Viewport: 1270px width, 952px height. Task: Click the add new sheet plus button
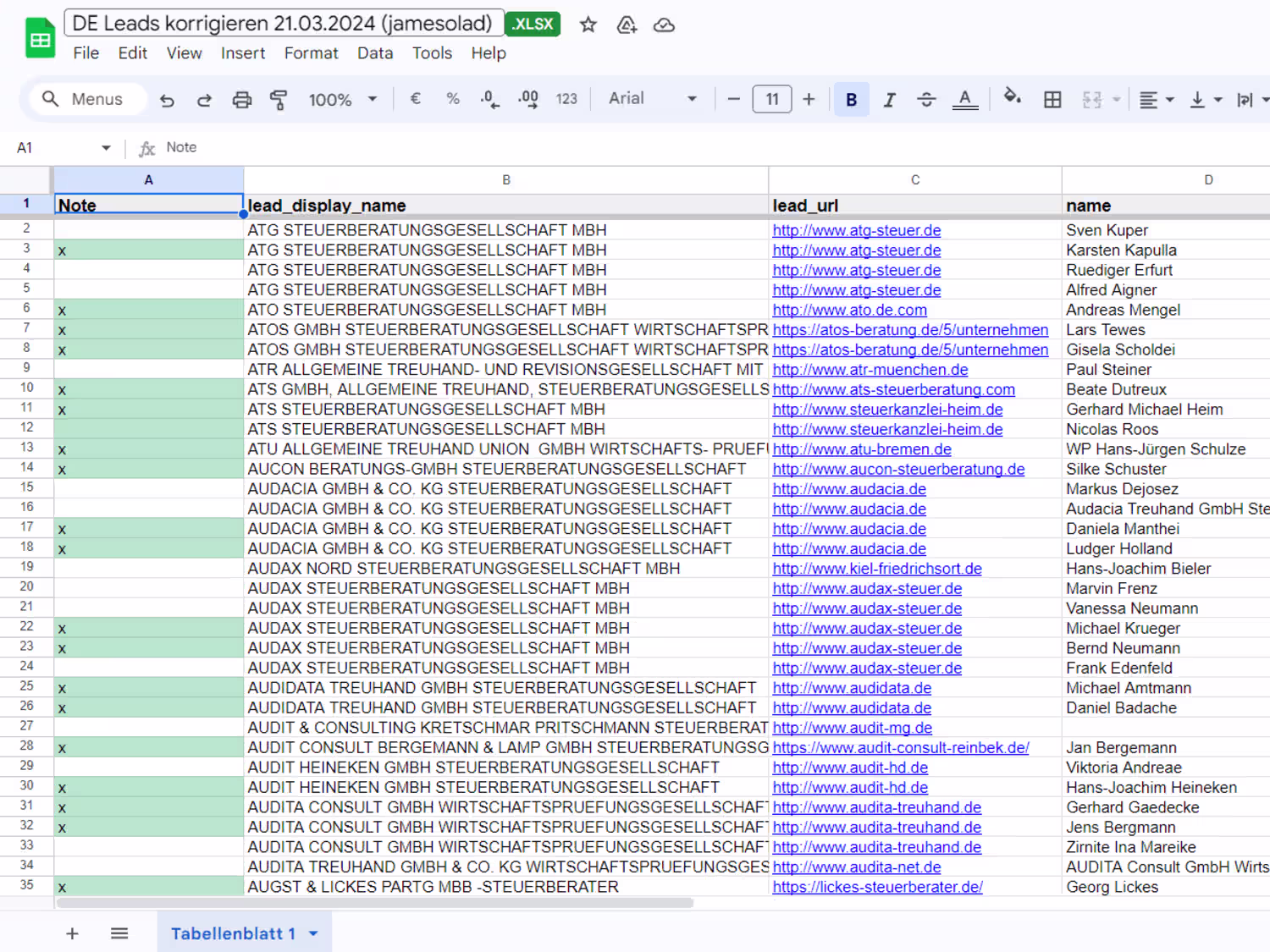73,933
